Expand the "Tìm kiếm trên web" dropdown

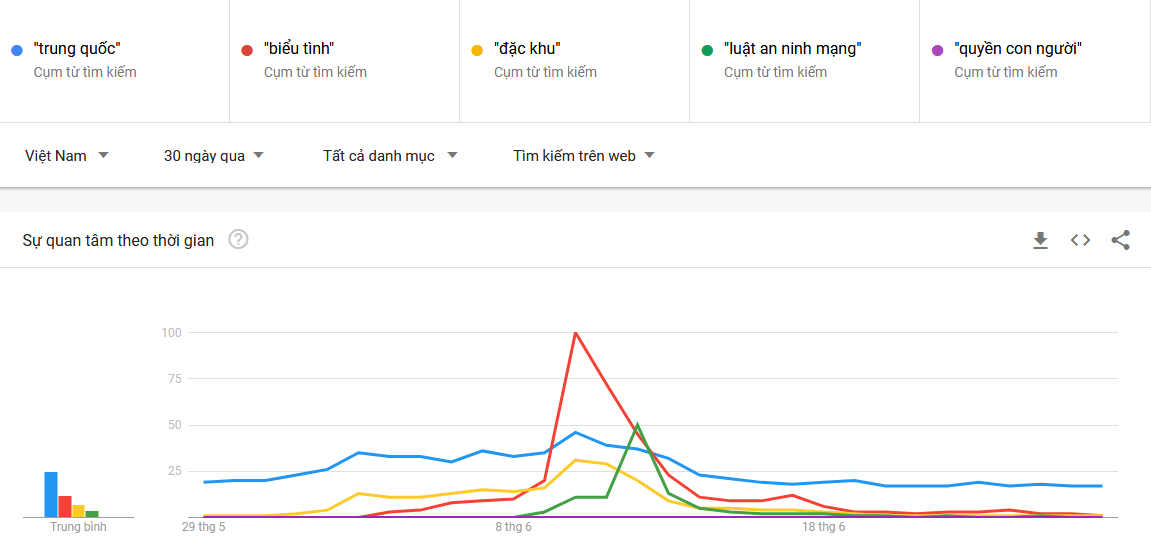pos(584,156)
